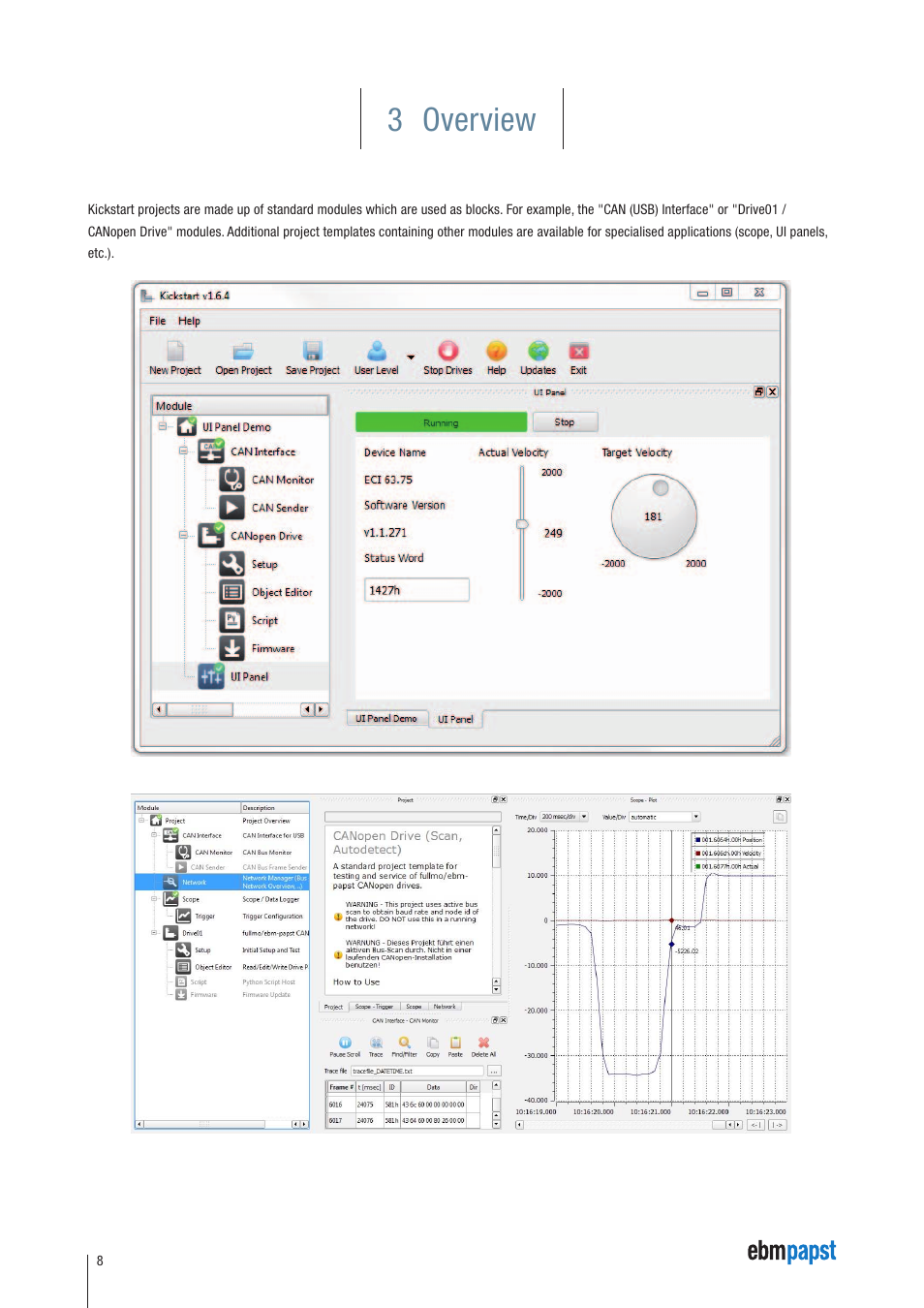Image resolution: width=924 pixels, height=1308 pixels.
Task: Select the Setup wrench in the Kickstart v1.6.4 tree
Action: [231, 564]
